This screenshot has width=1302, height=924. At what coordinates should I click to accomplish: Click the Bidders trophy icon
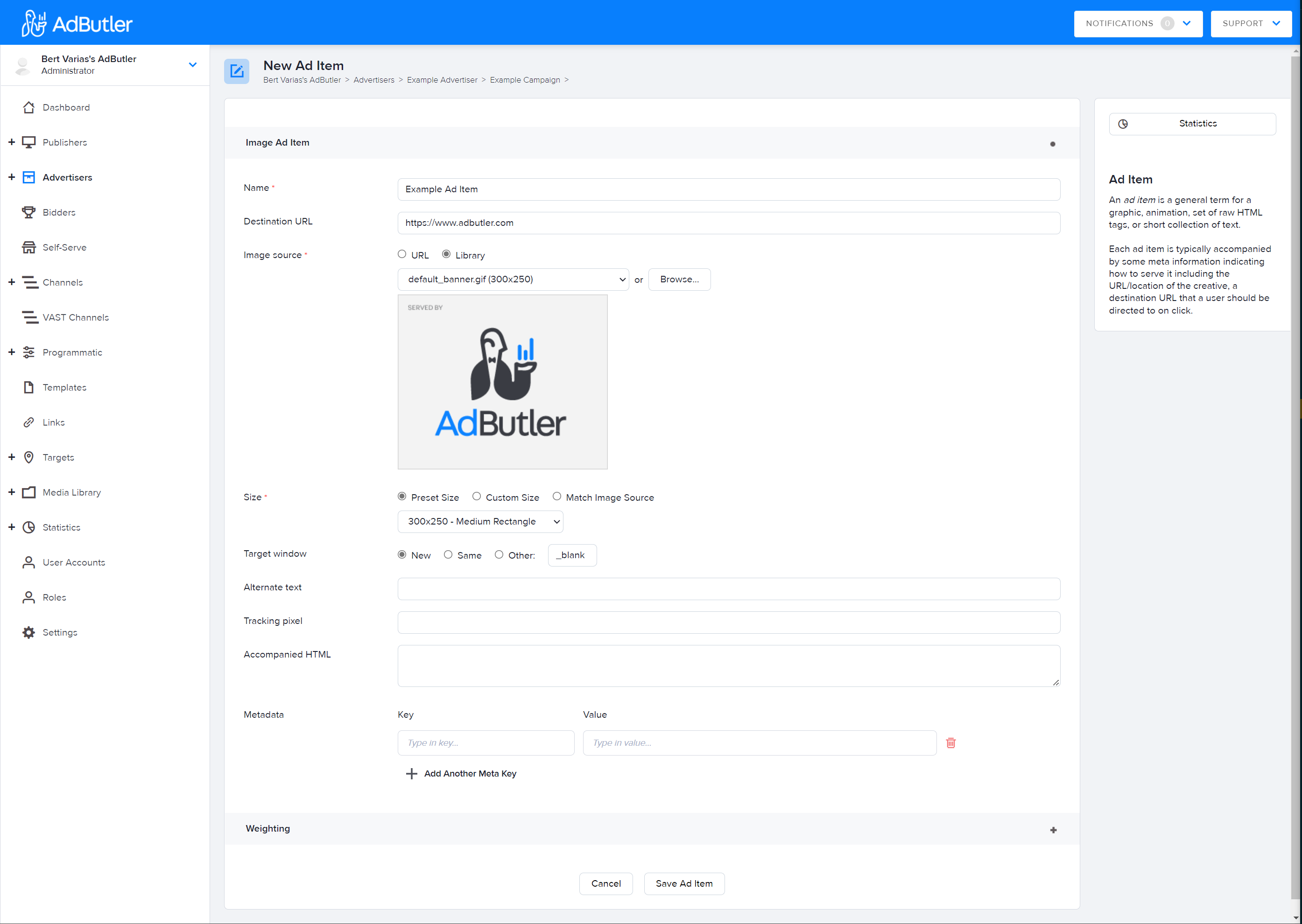point(28,212)
